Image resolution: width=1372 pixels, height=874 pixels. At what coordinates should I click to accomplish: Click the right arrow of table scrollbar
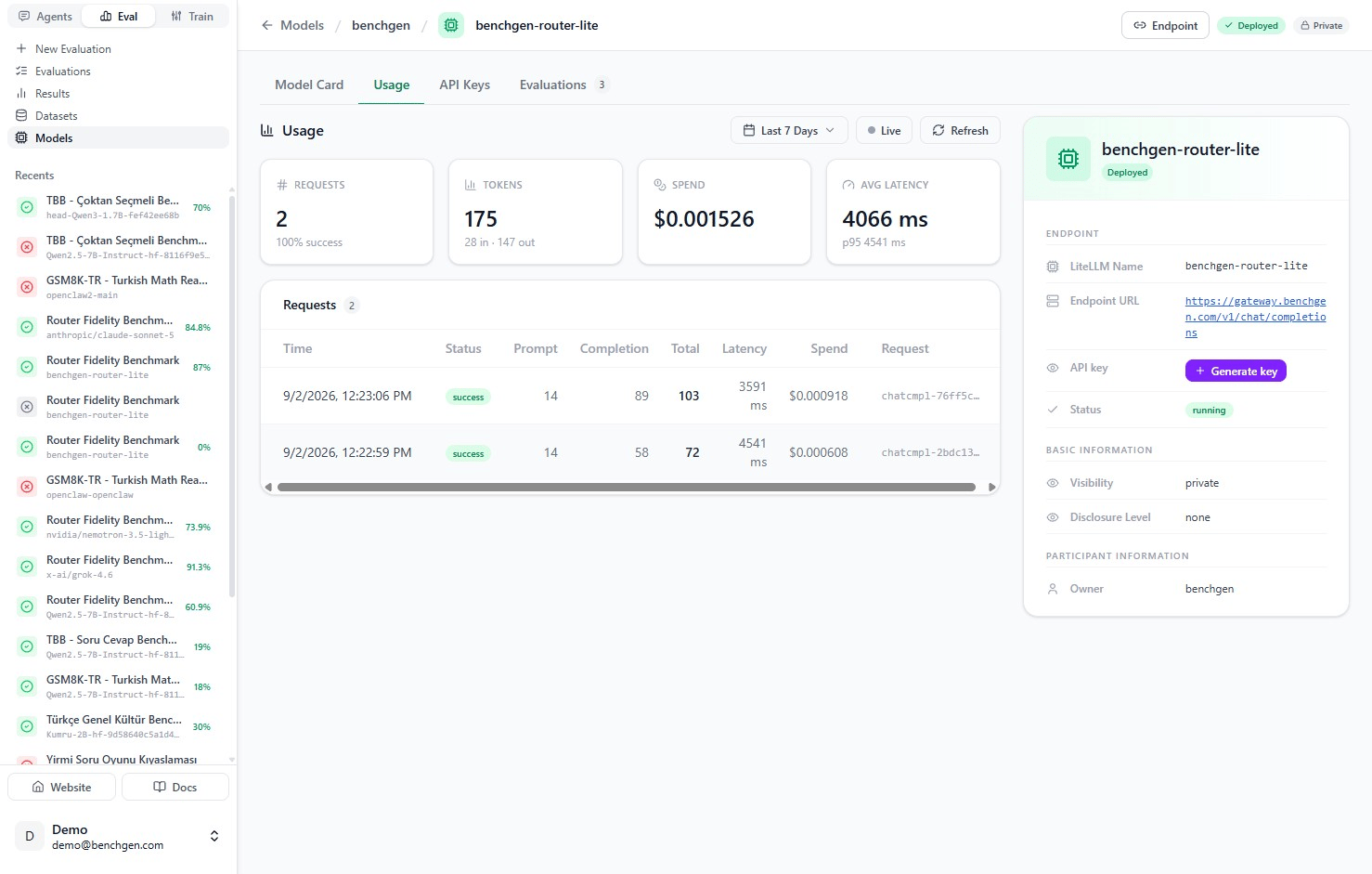[x=992, y=487]
